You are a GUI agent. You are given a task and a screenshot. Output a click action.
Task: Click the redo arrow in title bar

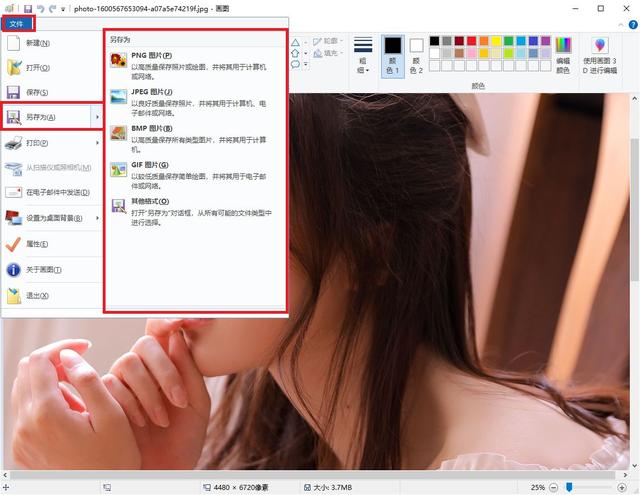(53, 9)
